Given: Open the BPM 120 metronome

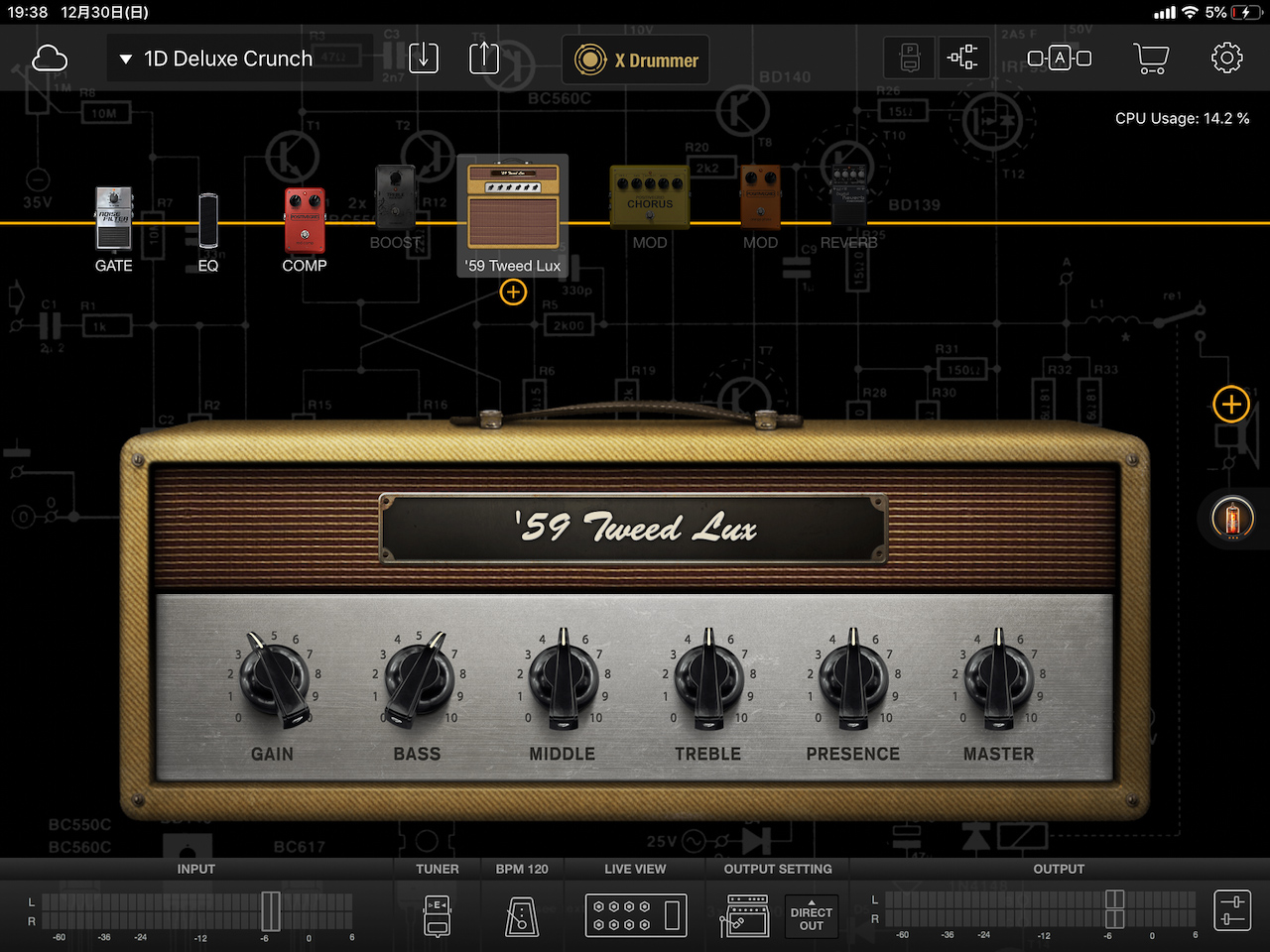Looking at the screenshot, I should pos(522,915).
